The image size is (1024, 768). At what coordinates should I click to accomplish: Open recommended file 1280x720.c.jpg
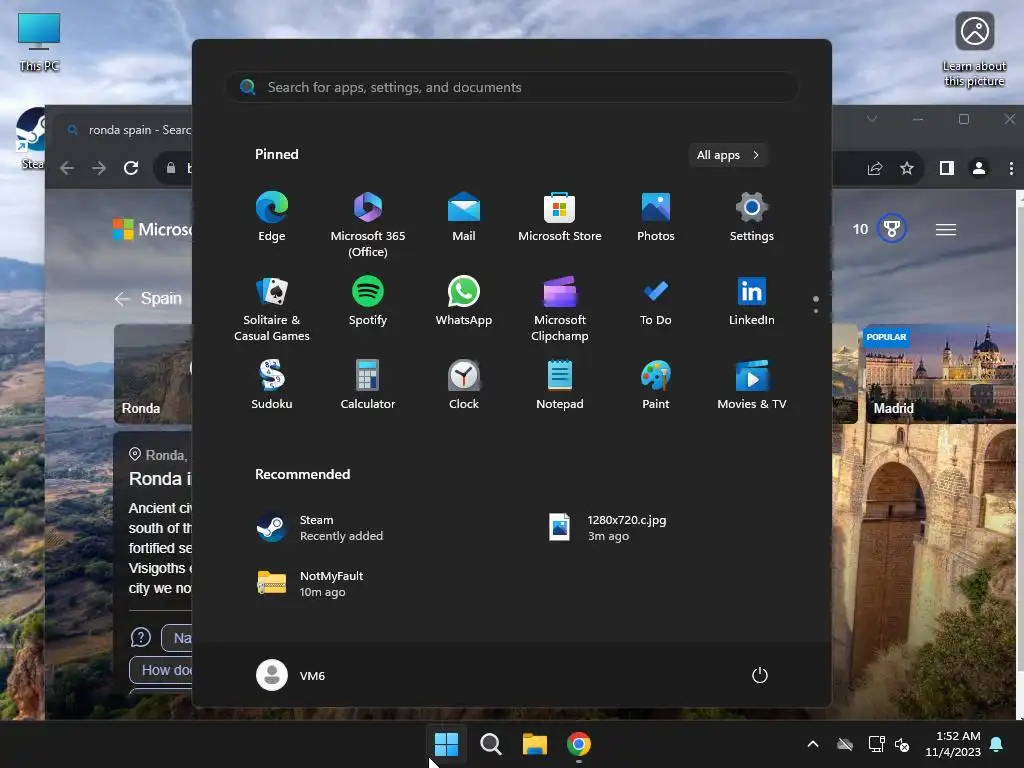[607, 528]
